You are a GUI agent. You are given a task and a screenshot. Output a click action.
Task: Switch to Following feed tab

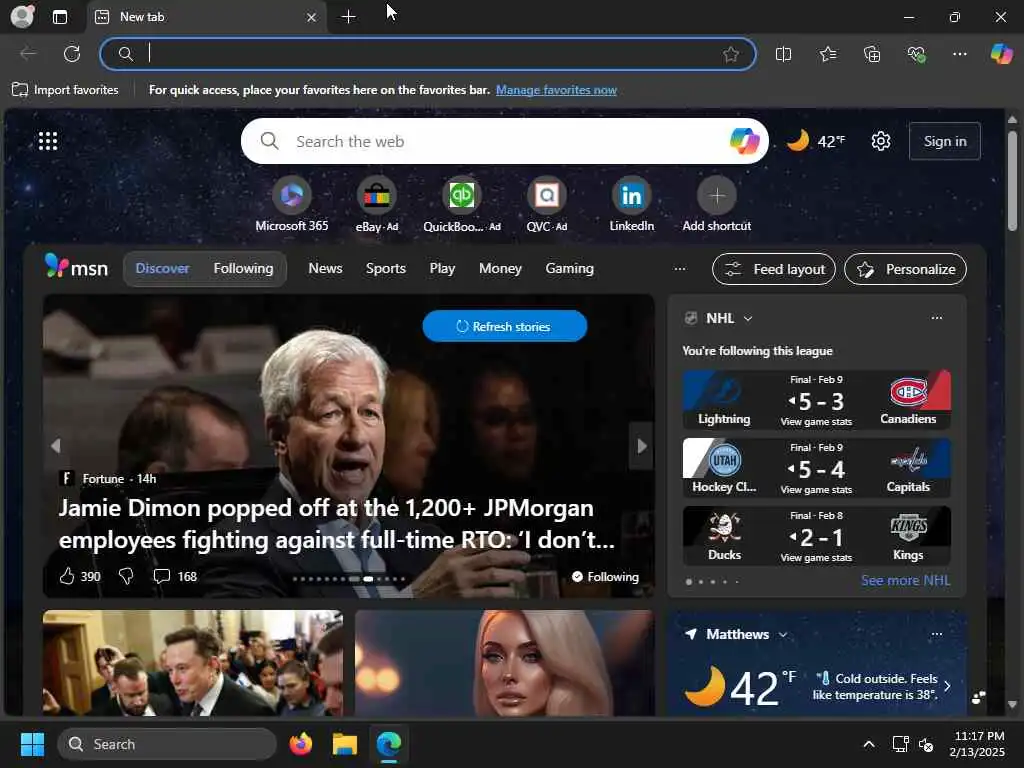pyautogui.click(x=243, y=268)
